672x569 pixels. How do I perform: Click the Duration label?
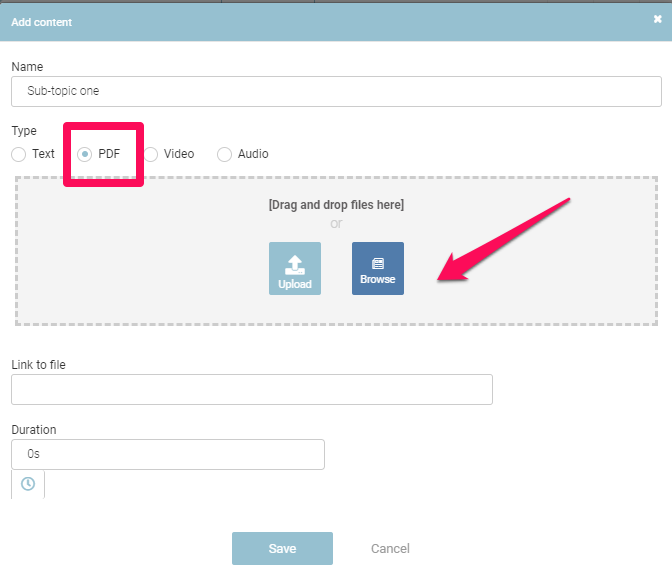(x=34, y=430)
